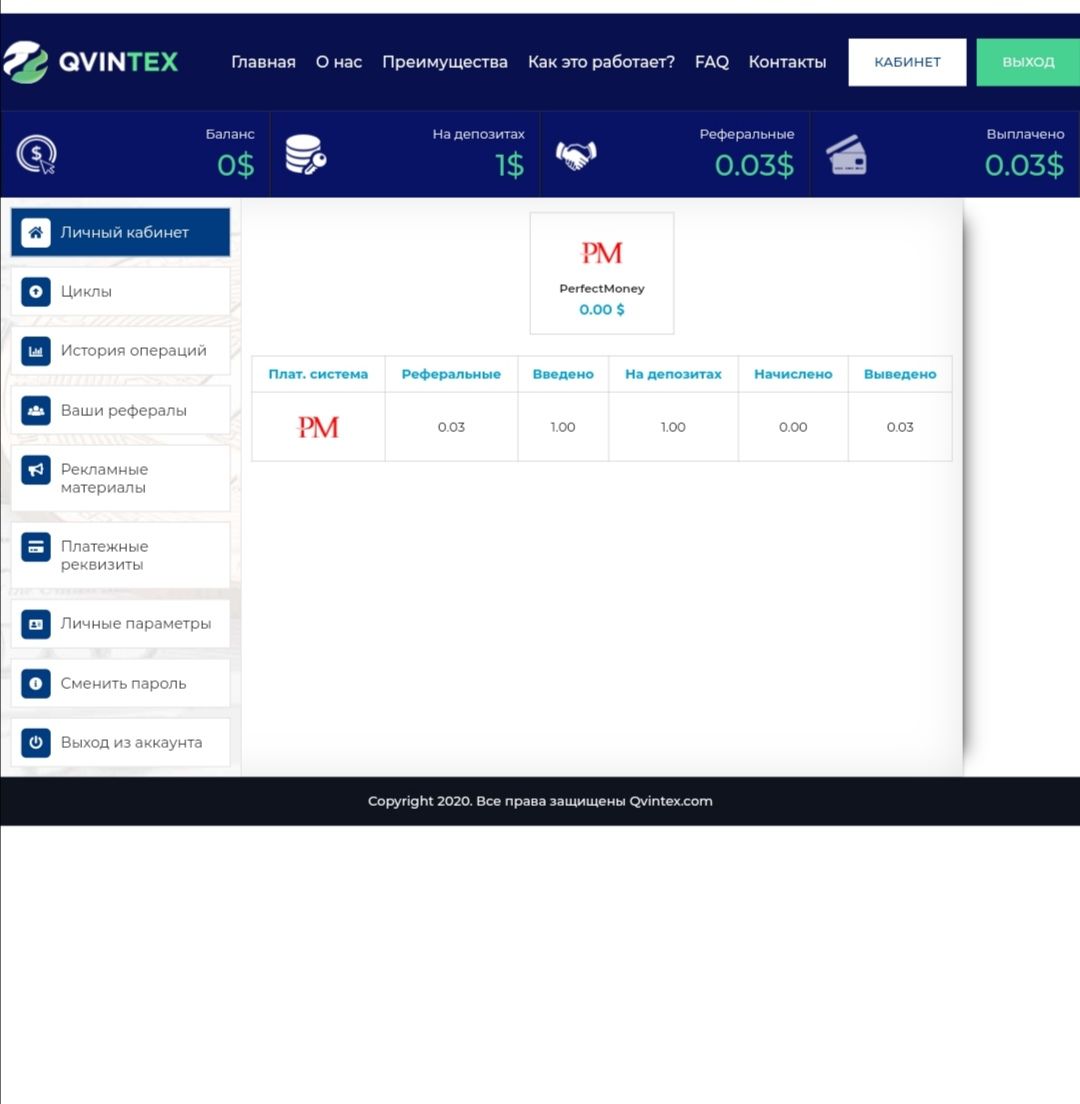Open История операций in the sidebar
This screenshot has height=1104, width=1080.
click(x=120, y=351)
